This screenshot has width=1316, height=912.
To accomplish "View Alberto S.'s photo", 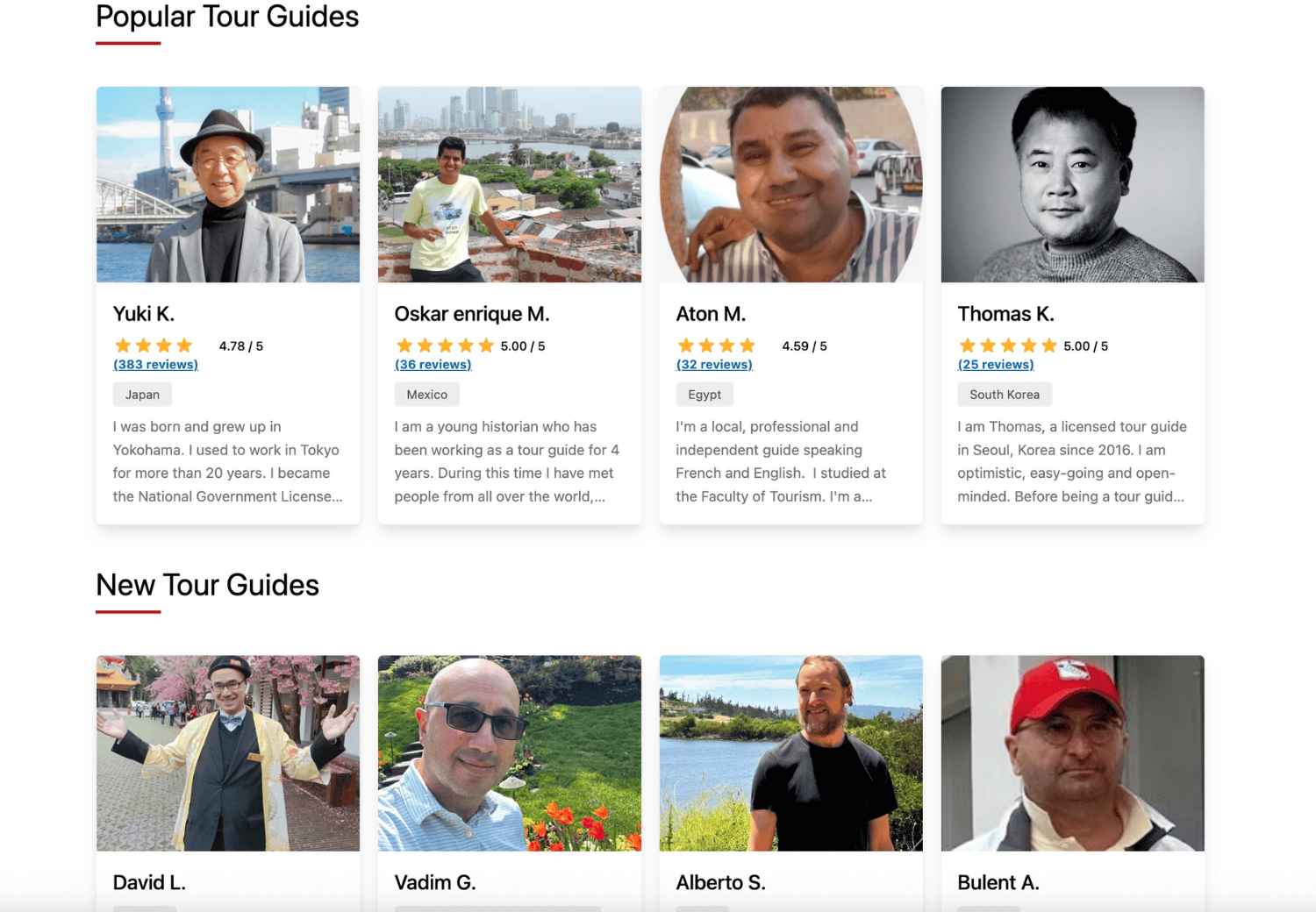I will 790,752.
